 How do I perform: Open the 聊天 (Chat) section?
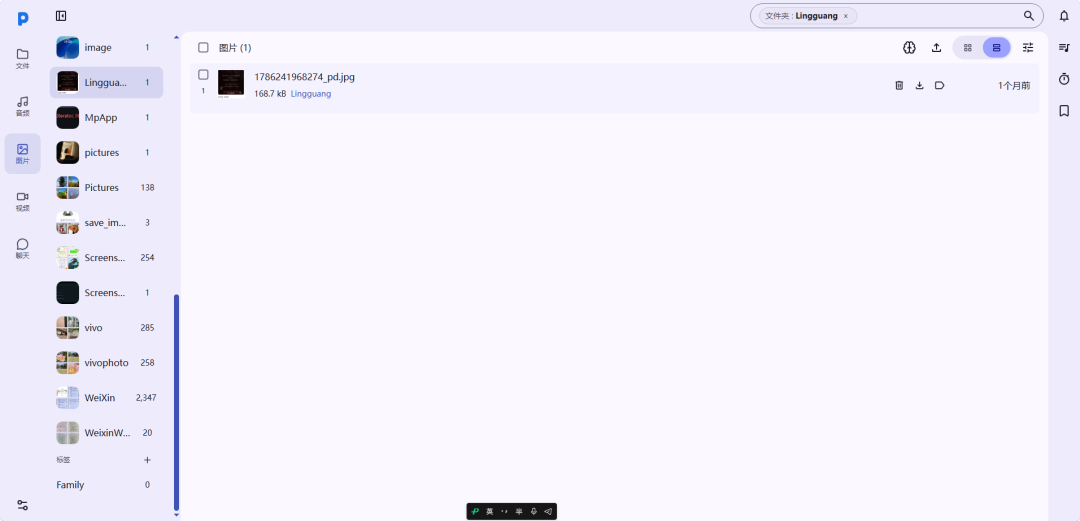tap(23, 249)
